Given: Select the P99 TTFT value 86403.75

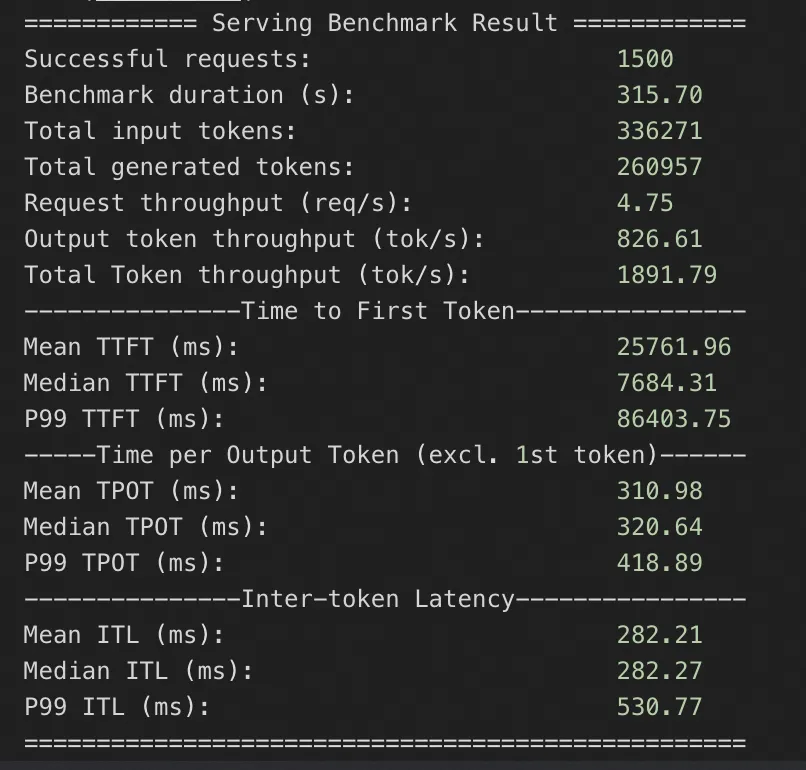Looking at the screenshot, I should pos(673,419).
